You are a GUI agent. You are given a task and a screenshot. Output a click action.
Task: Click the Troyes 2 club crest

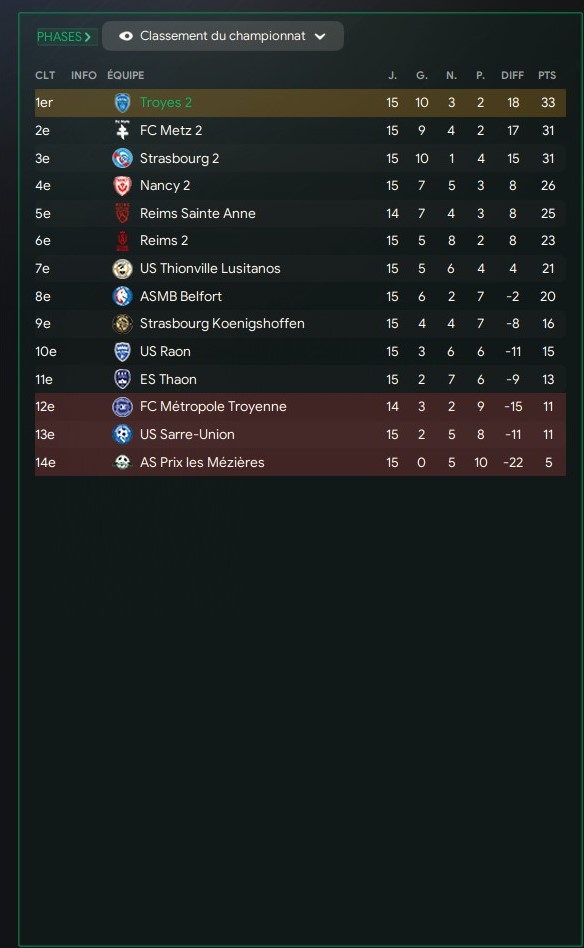pyautogui.click(x=122, y=103)
